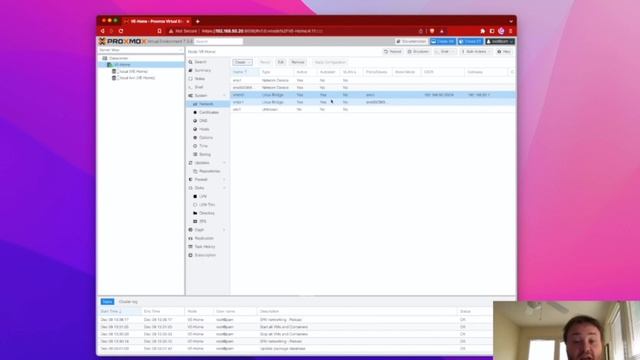
Task: Open Shell in the node side menu
Action: (199, 87)
